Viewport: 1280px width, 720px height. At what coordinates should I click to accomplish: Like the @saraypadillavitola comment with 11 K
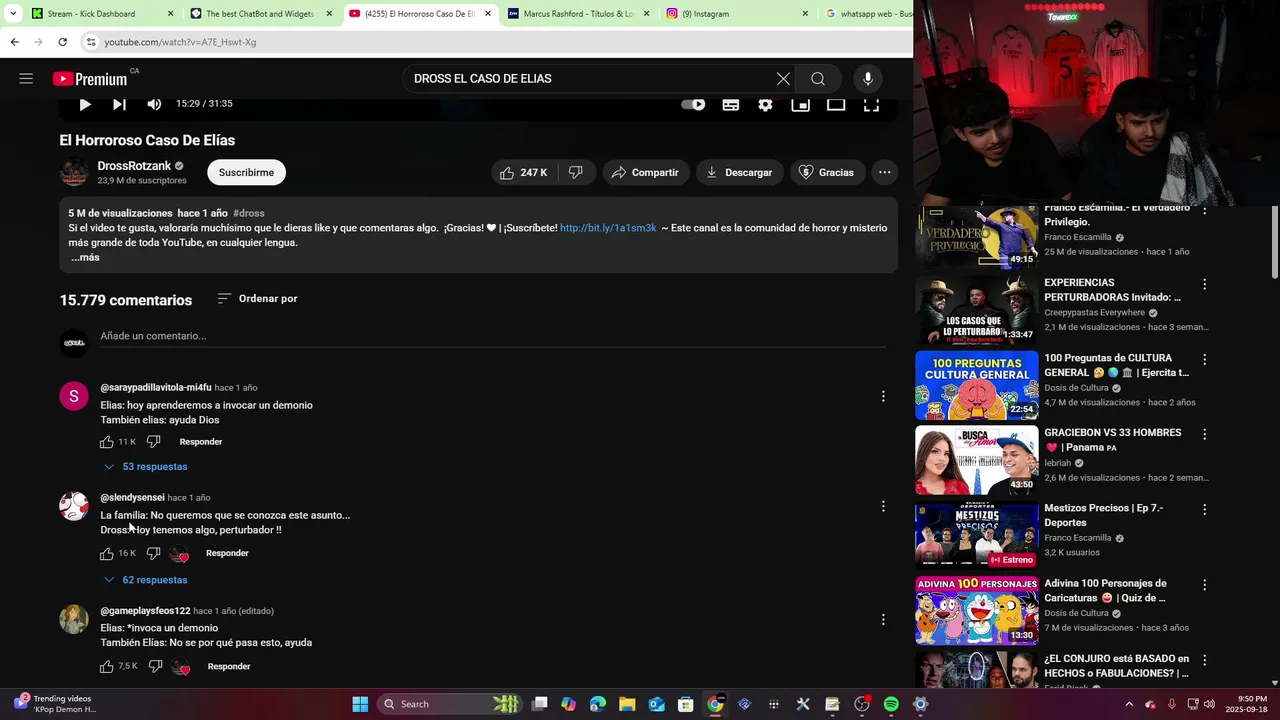pyautogui.click(x=107, y=442)
